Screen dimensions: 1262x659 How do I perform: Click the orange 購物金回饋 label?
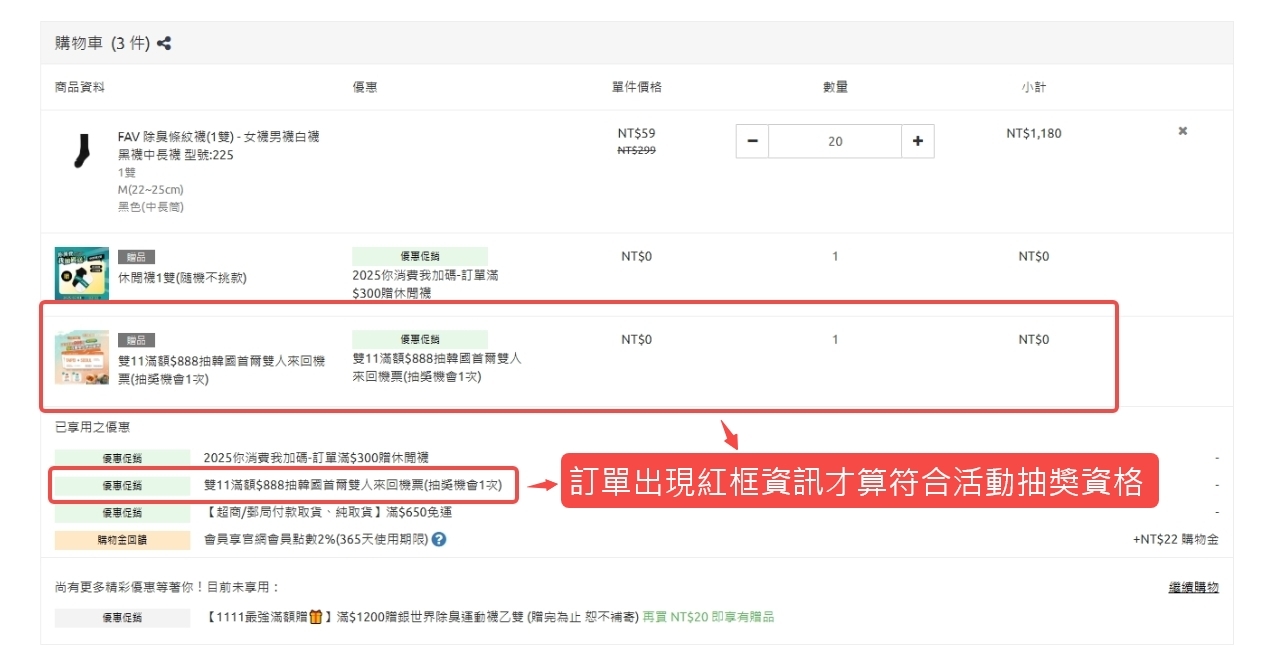tap(122, 540)
